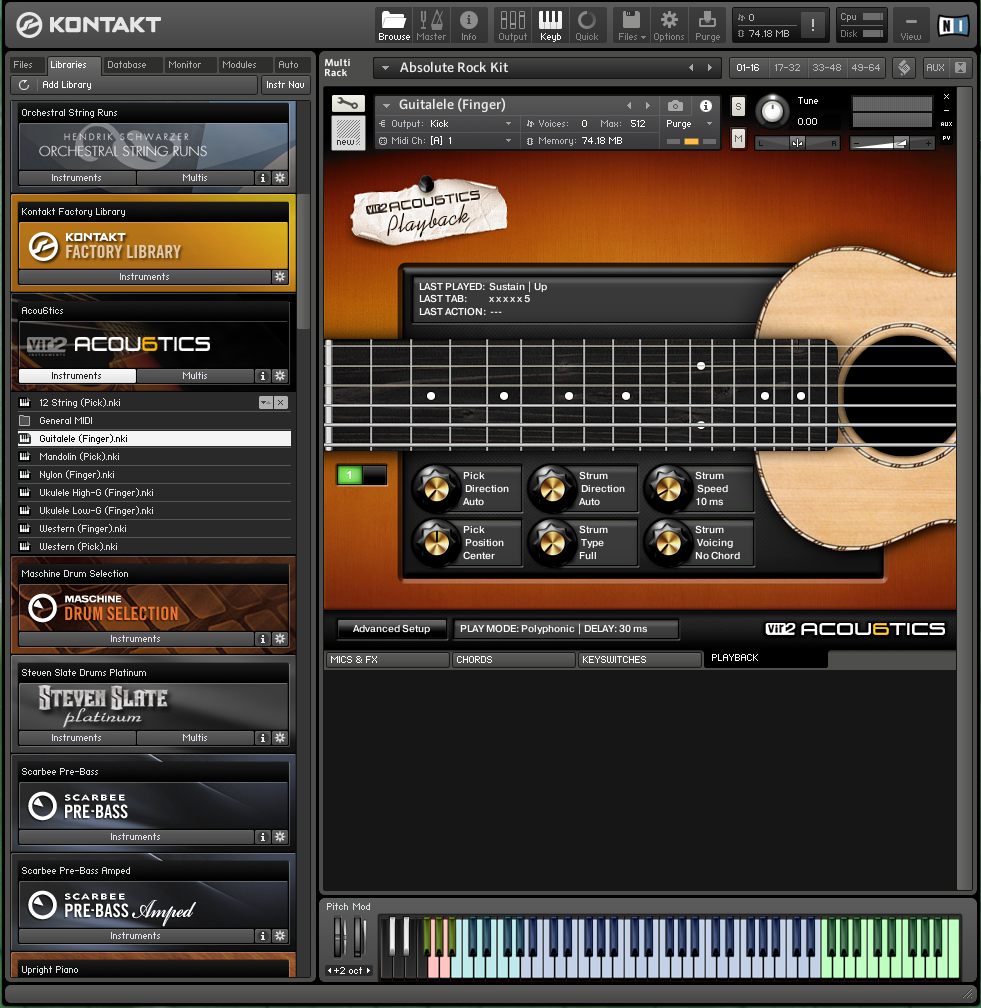Image resolution: width=981 pixels, height=1008 pixels.
Task: Open the Output Kick dropdown
Action: click(508, 123)
